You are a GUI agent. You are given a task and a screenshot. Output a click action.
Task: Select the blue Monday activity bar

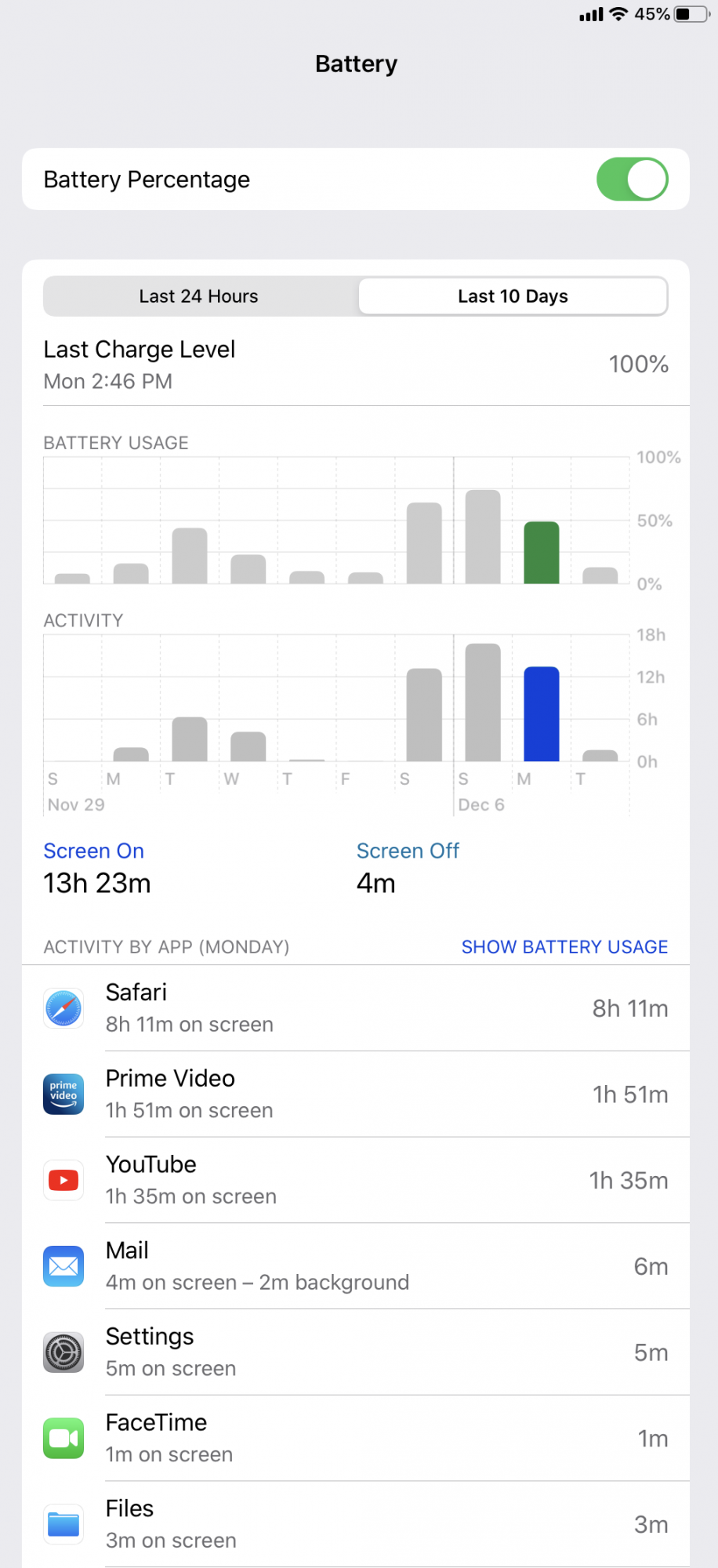[x=542, y=714]
